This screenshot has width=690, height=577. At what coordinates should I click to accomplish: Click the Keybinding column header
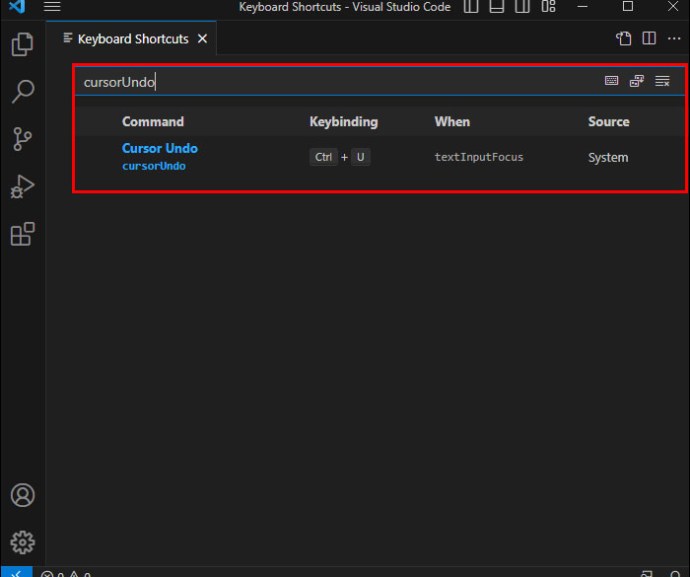pyautogui.click(x=343, y=121)
